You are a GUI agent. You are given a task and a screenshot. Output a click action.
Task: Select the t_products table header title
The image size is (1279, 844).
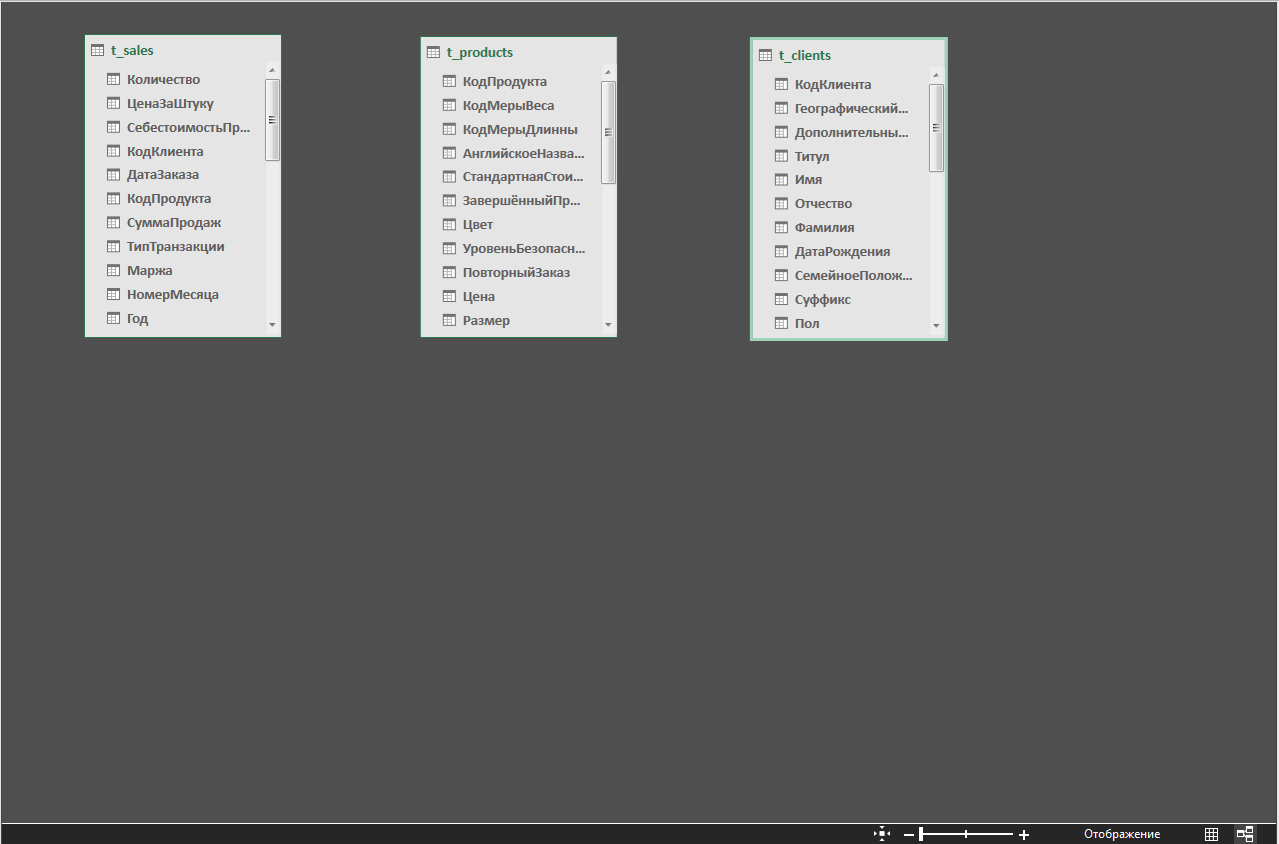click(x=479, y=52)
